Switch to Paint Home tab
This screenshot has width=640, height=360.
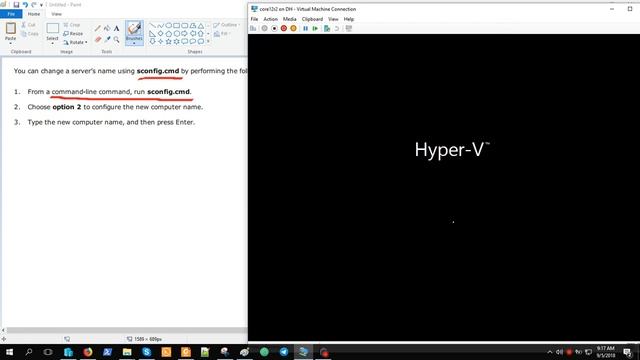pos(34,14)
